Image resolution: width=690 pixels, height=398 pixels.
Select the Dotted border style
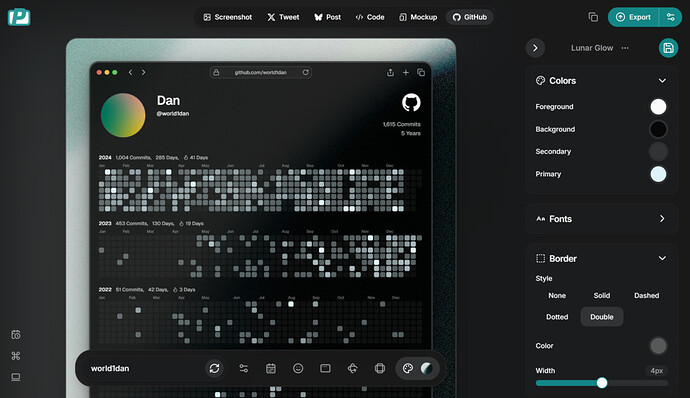click(557, 317)
